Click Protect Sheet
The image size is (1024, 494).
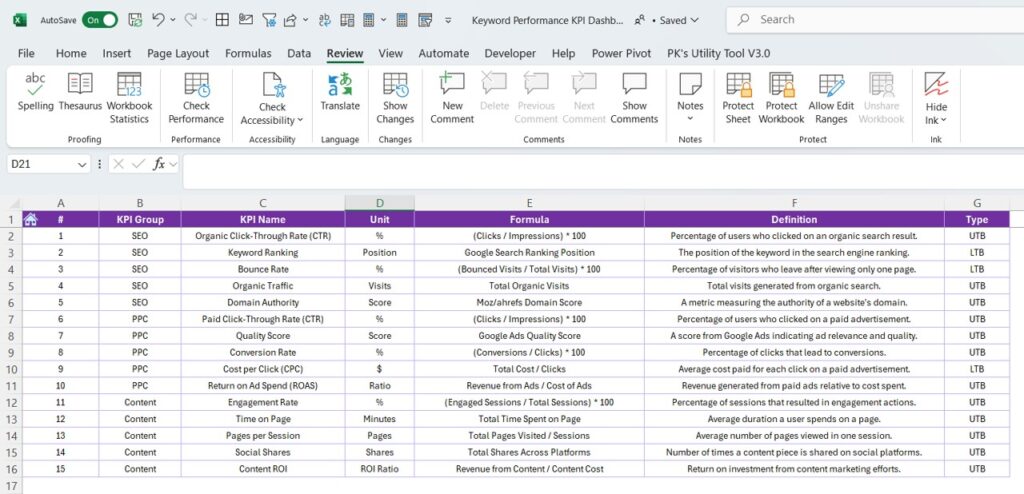(x=738, y=99)
